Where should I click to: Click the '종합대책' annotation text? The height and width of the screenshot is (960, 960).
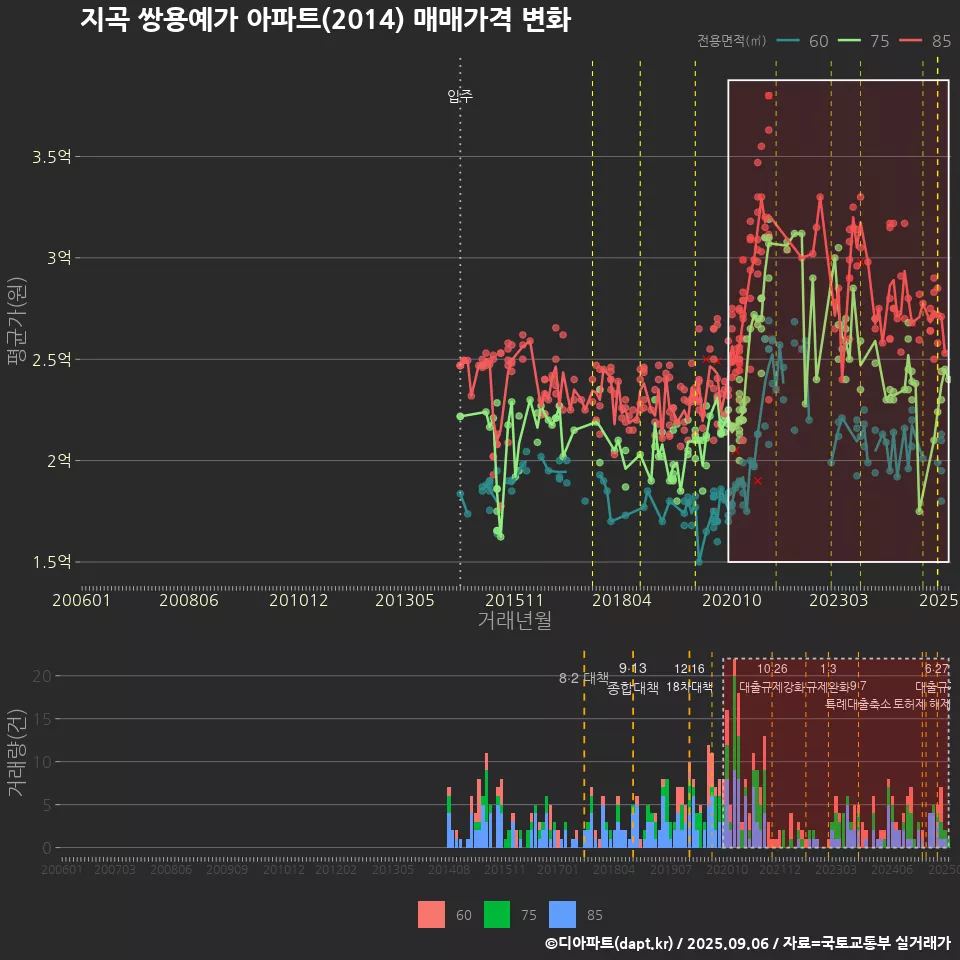(632, 688)
